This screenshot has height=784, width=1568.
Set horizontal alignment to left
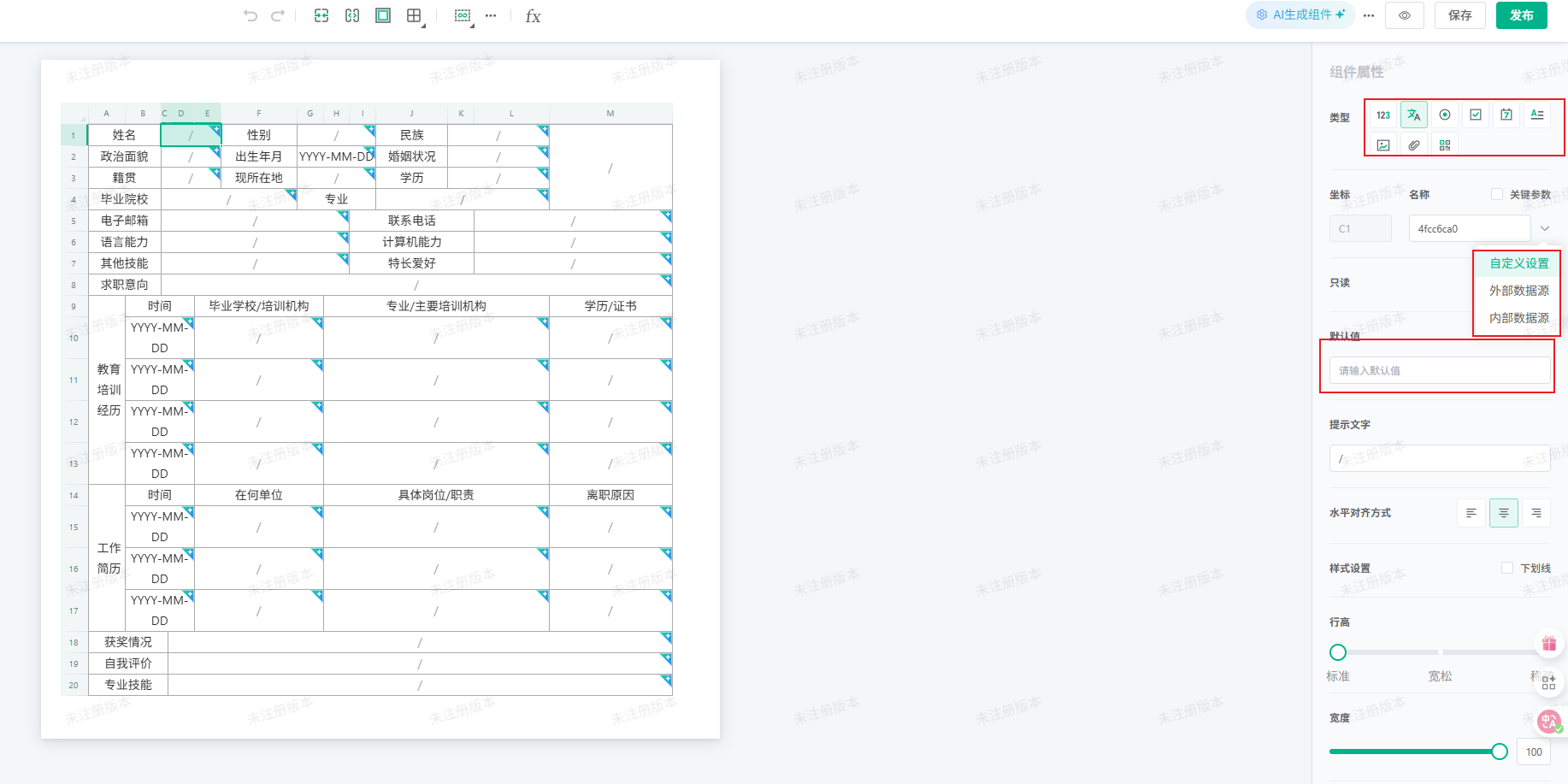pos(1471,513)
